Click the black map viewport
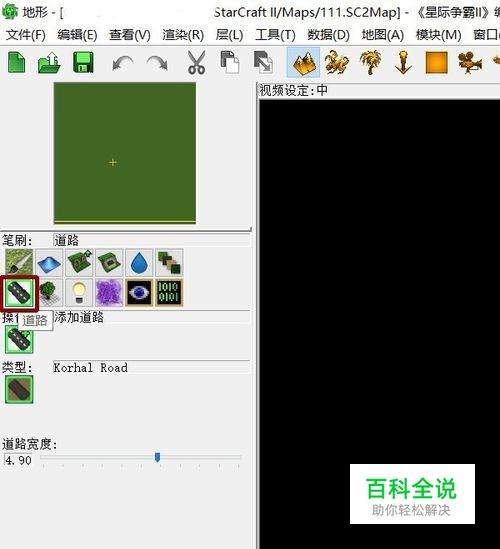This screenshot has height=549, width=500. point(380,324)
